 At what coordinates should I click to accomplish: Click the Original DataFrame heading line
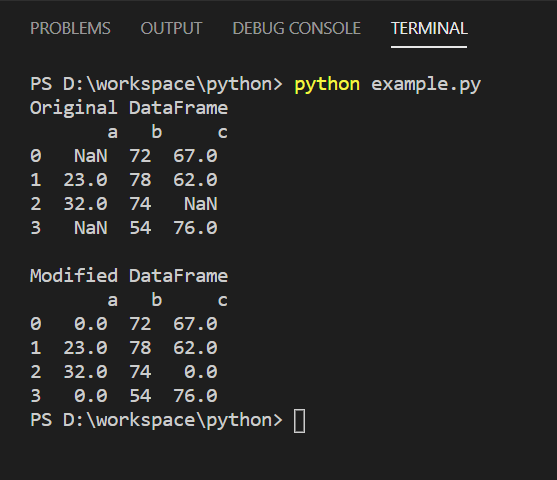point(129,108)
